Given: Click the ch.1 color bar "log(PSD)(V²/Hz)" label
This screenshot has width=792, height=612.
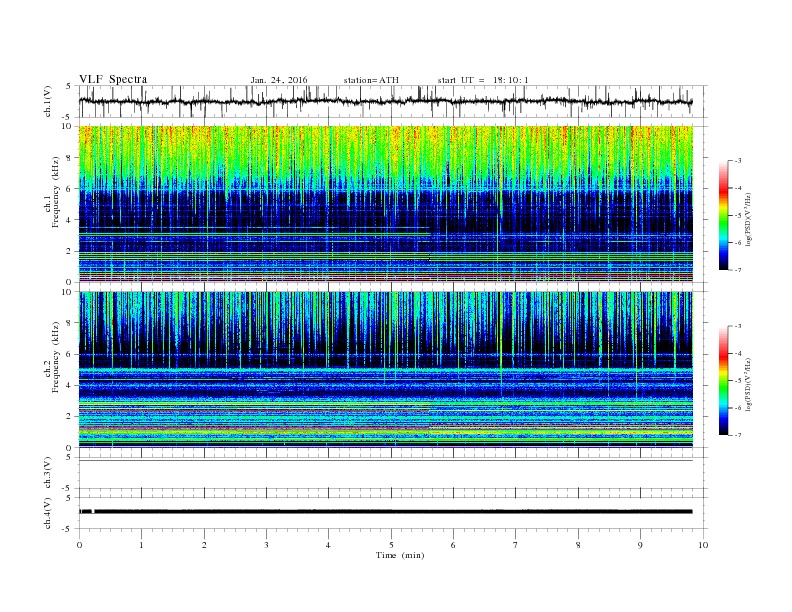Looking at the screenshot, I should [x=748, y=219].
